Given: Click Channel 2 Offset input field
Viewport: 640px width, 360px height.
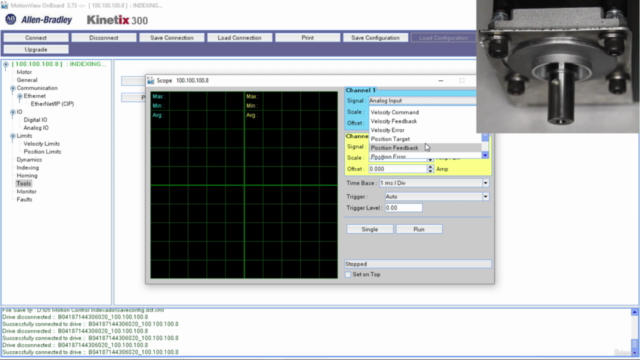Looking at the screenshot, I should click(398, 169).
